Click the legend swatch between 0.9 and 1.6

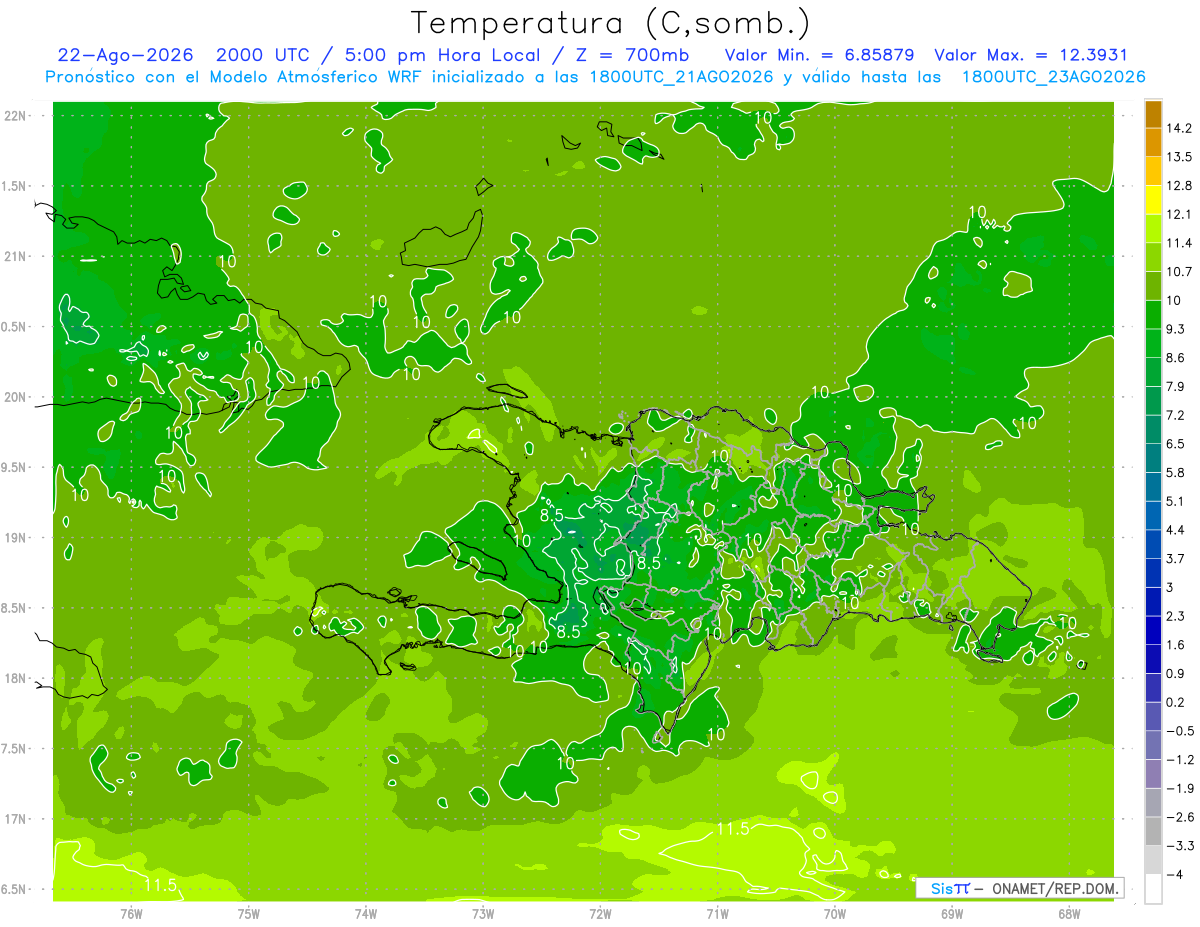tap(1153, 660)
